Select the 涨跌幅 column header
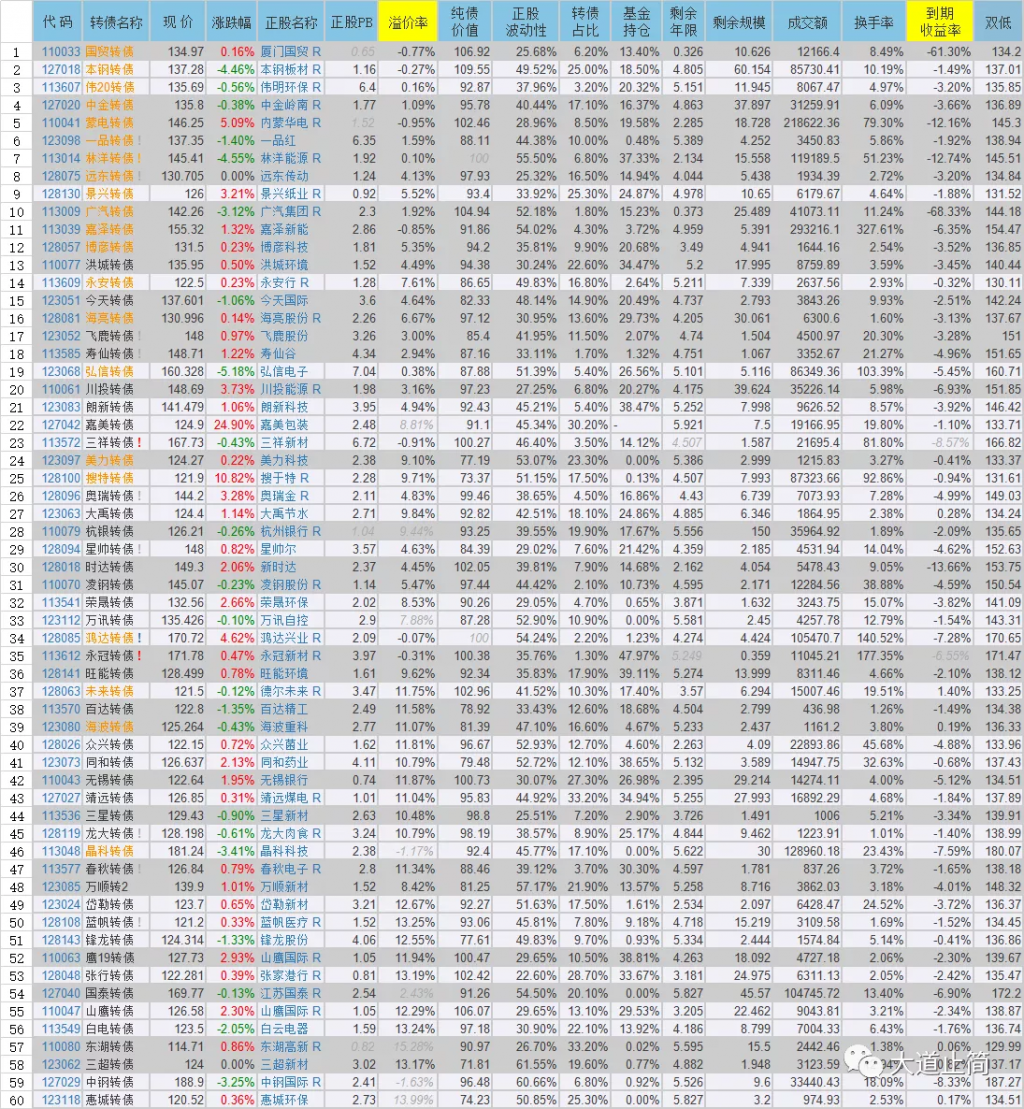 (231, 22)
